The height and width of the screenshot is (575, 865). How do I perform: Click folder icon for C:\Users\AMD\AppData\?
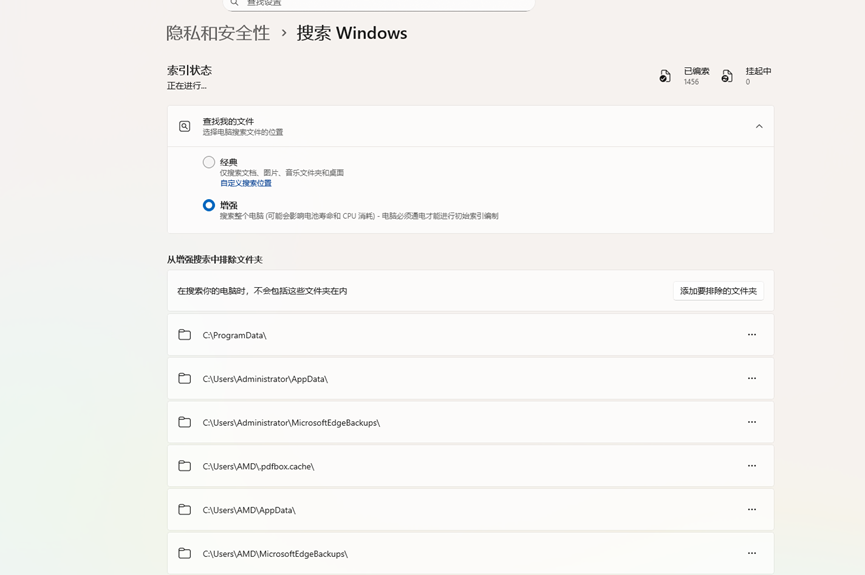[x=185, y=510]
